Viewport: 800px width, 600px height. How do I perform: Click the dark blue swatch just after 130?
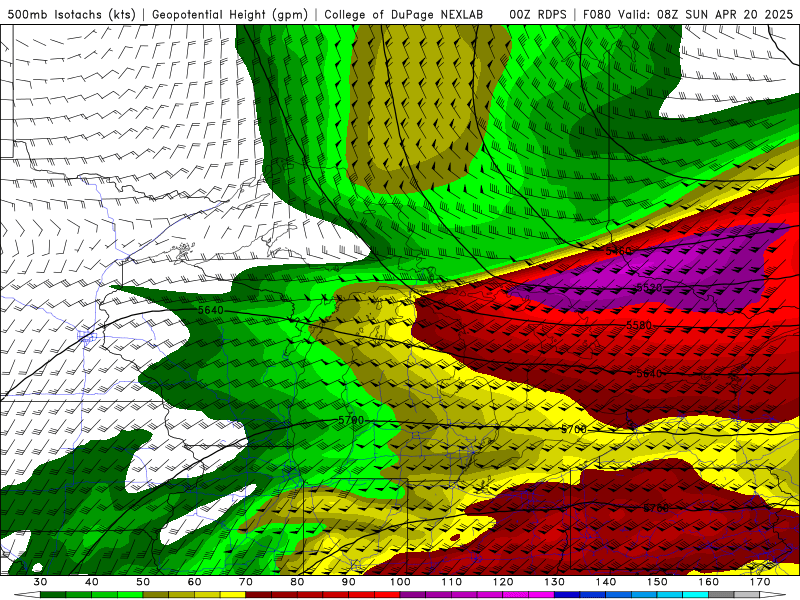click(567, 595)
